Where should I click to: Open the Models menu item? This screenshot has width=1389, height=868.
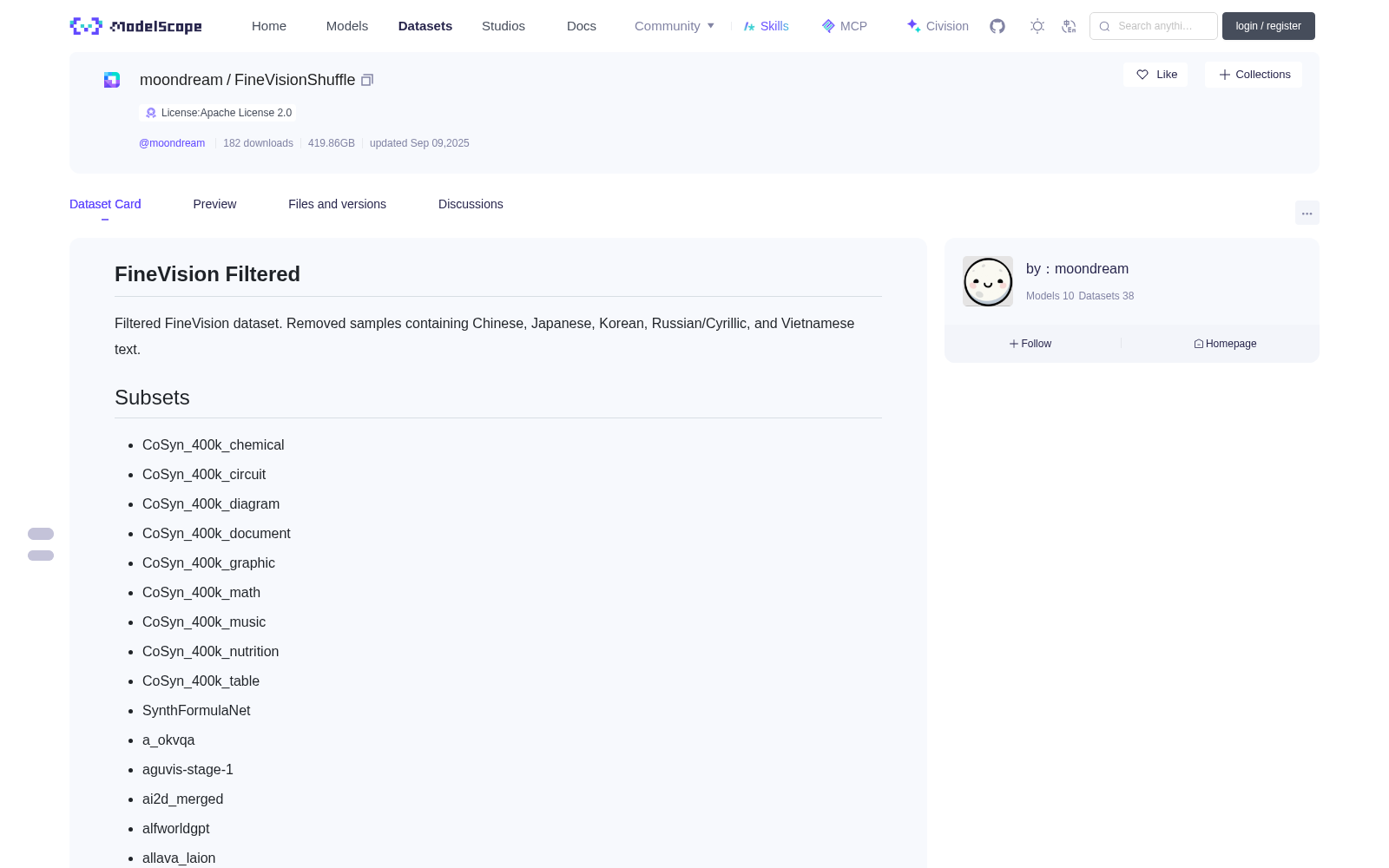tap(347, 26)
